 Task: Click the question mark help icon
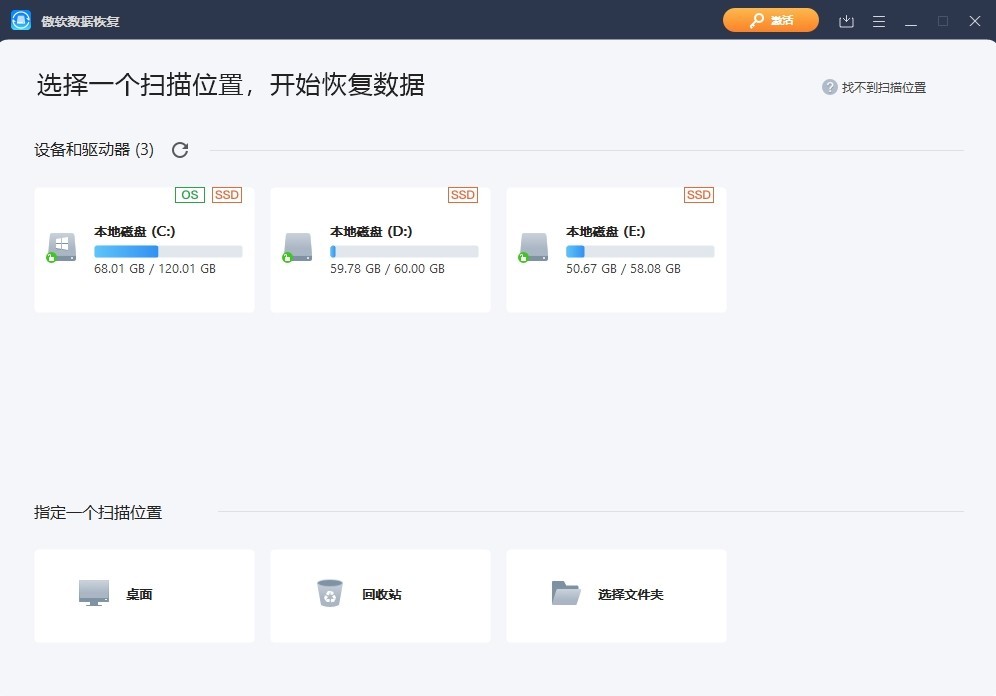[829, 88]
